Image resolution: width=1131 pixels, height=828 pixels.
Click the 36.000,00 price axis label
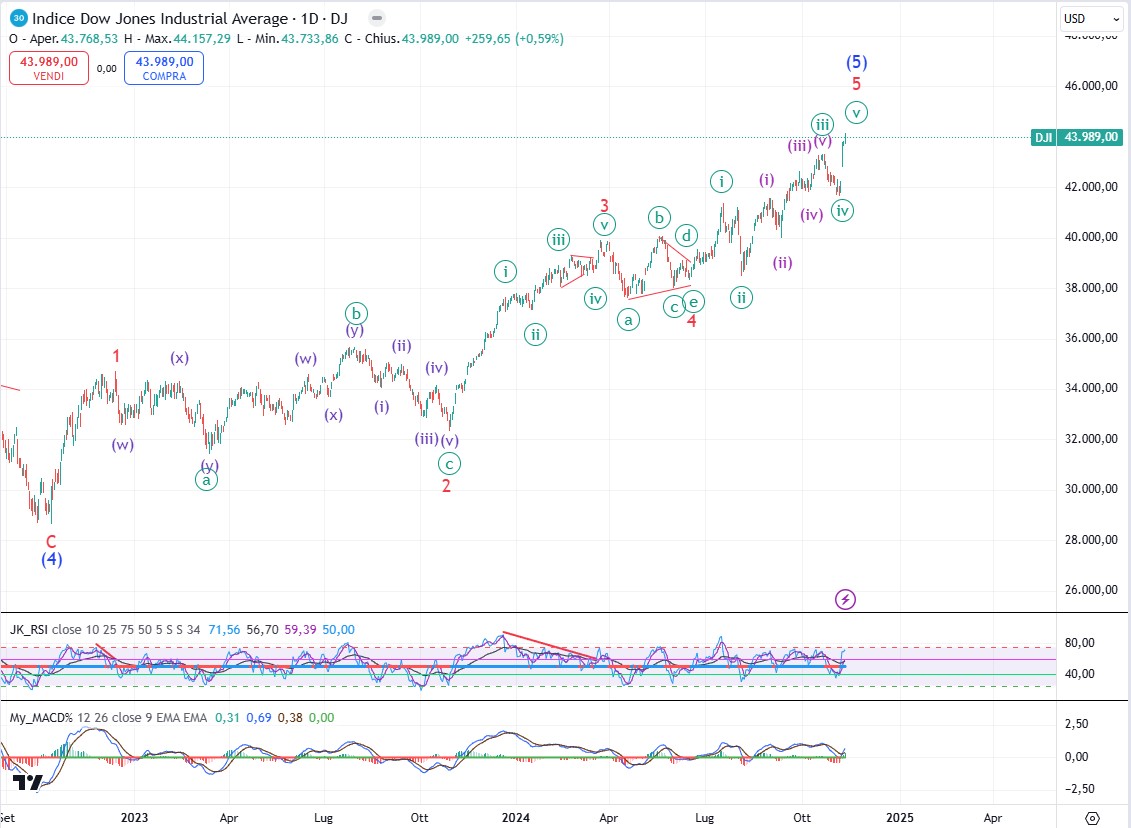(x=1091, y=338)
